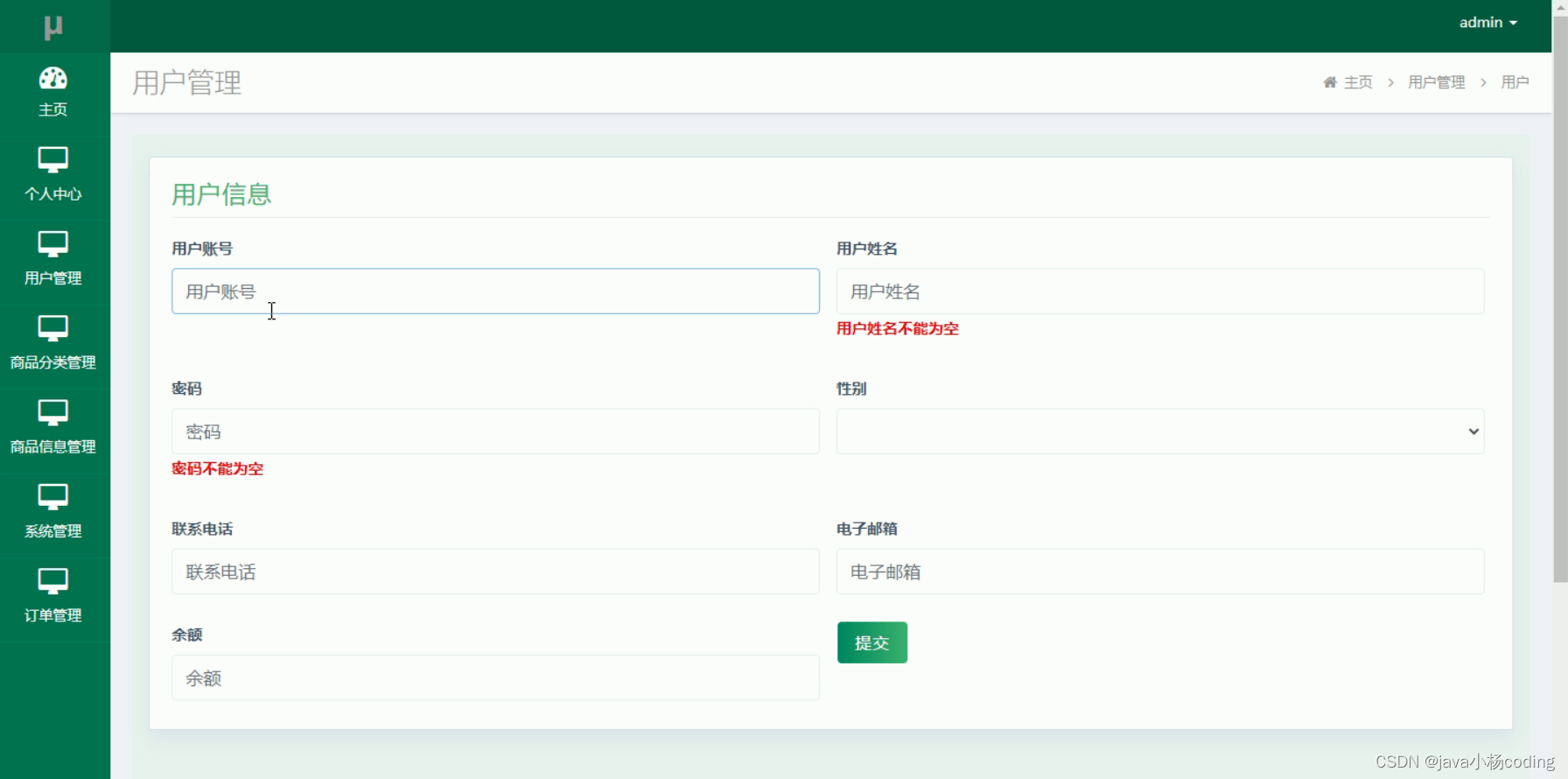Open 商品信息管理 monitor icon in sidebar
Screen dimensions: 1568x779
pos(53,413)
